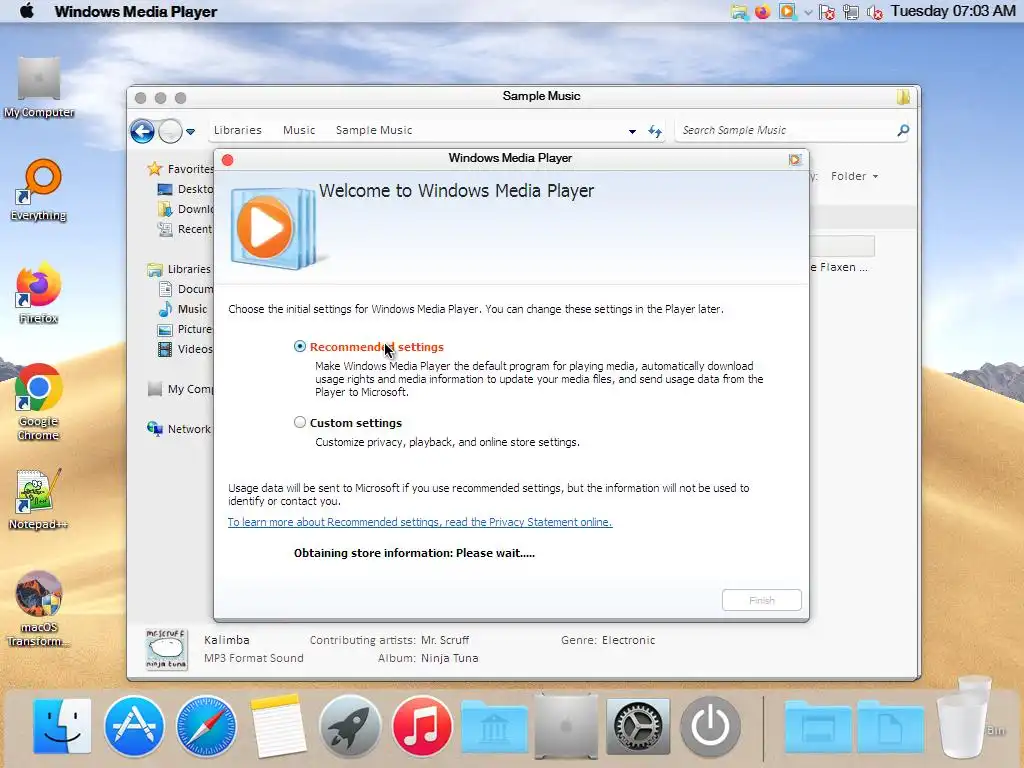The image size is (1024, 768).
Task: Open the Recycle Bin on the dock
Action: pyautogui.click(x=966, y=718)
